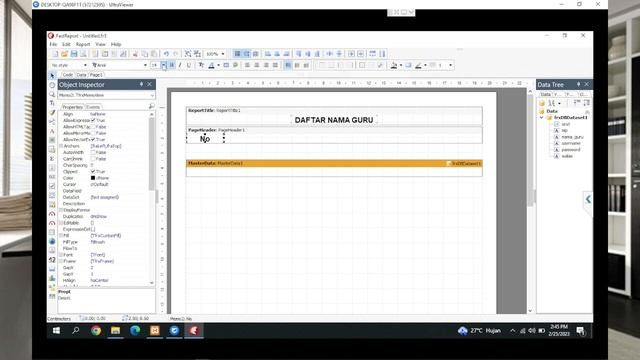The width and height of the screenshot is (640, 360).
Task: Toggle Clipped checkbox in Object Inspector
Action: (x=93, y=171)
